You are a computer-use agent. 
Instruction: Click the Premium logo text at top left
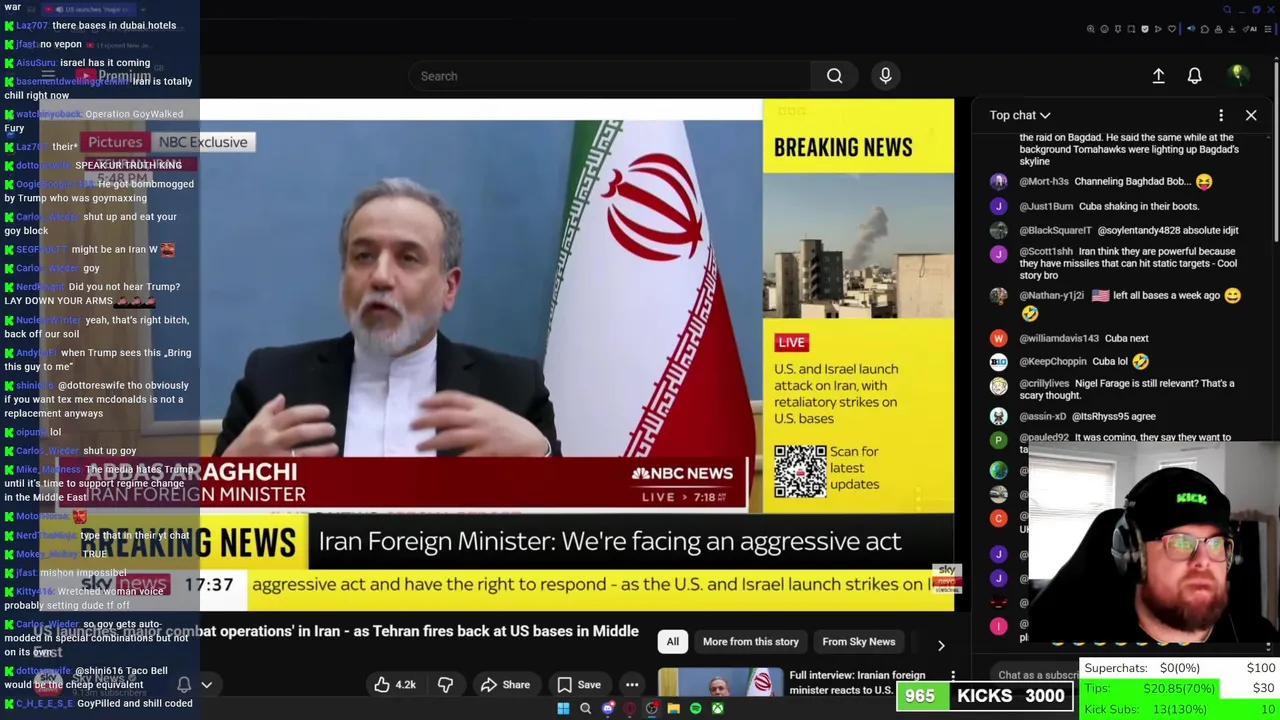click(113, 76)
